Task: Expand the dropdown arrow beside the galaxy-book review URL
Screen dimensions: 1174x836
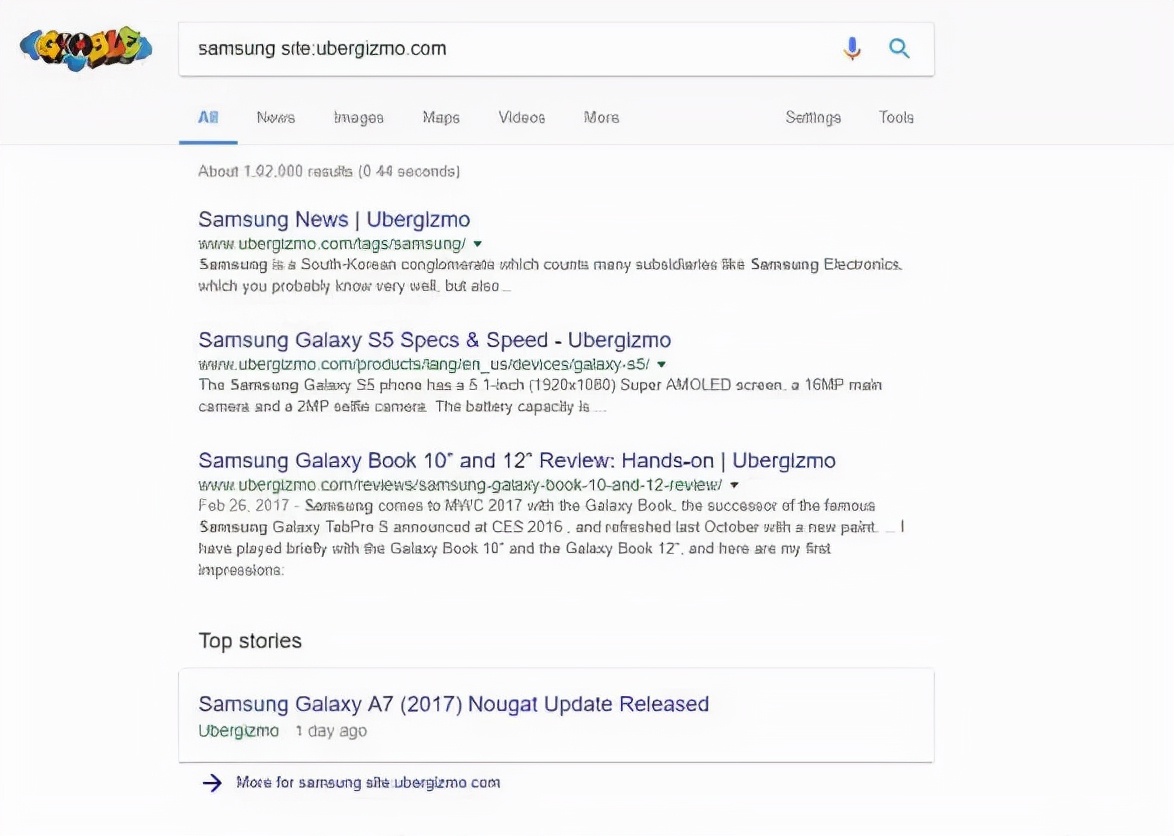Action: pyautogui.click(x=734, y=485)
